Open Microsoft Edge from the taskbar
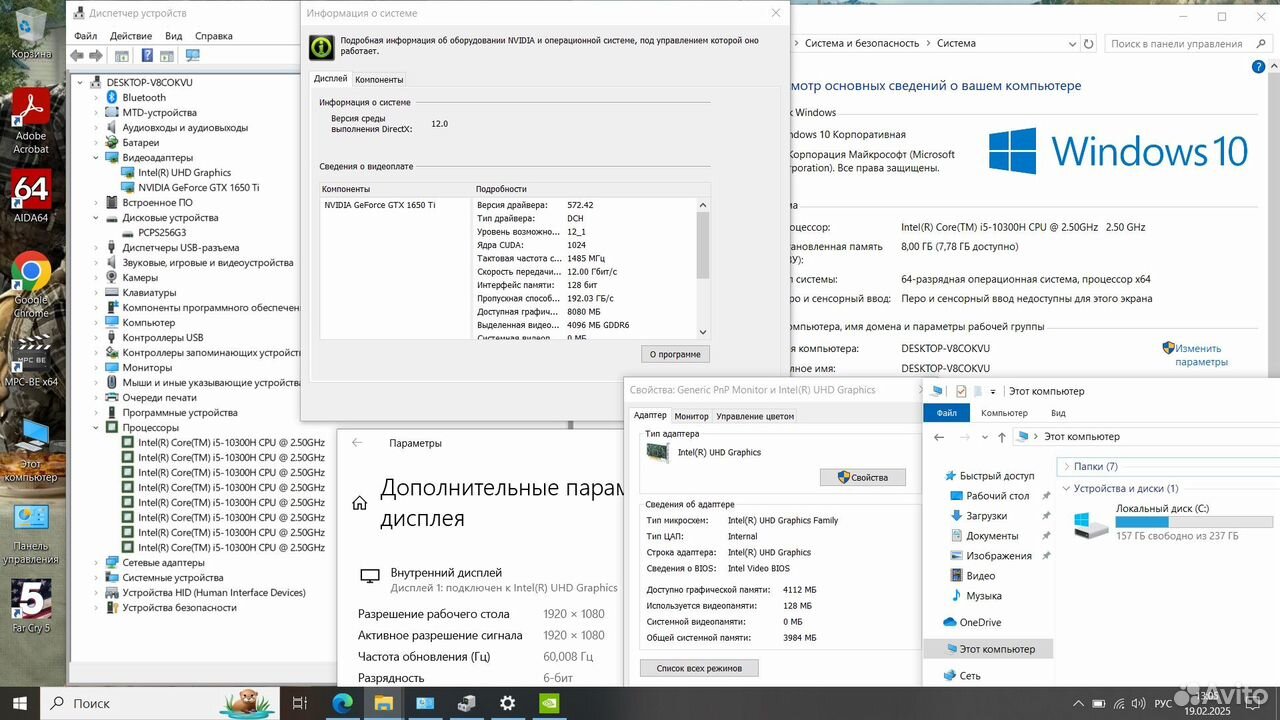 pos(342,703)
